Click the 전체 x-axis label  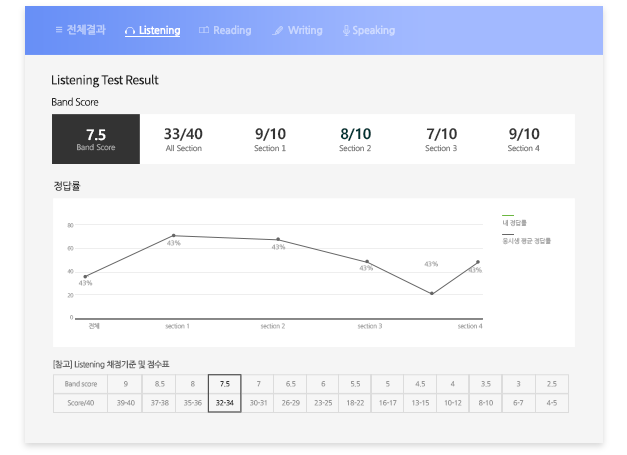coord(94,326)
